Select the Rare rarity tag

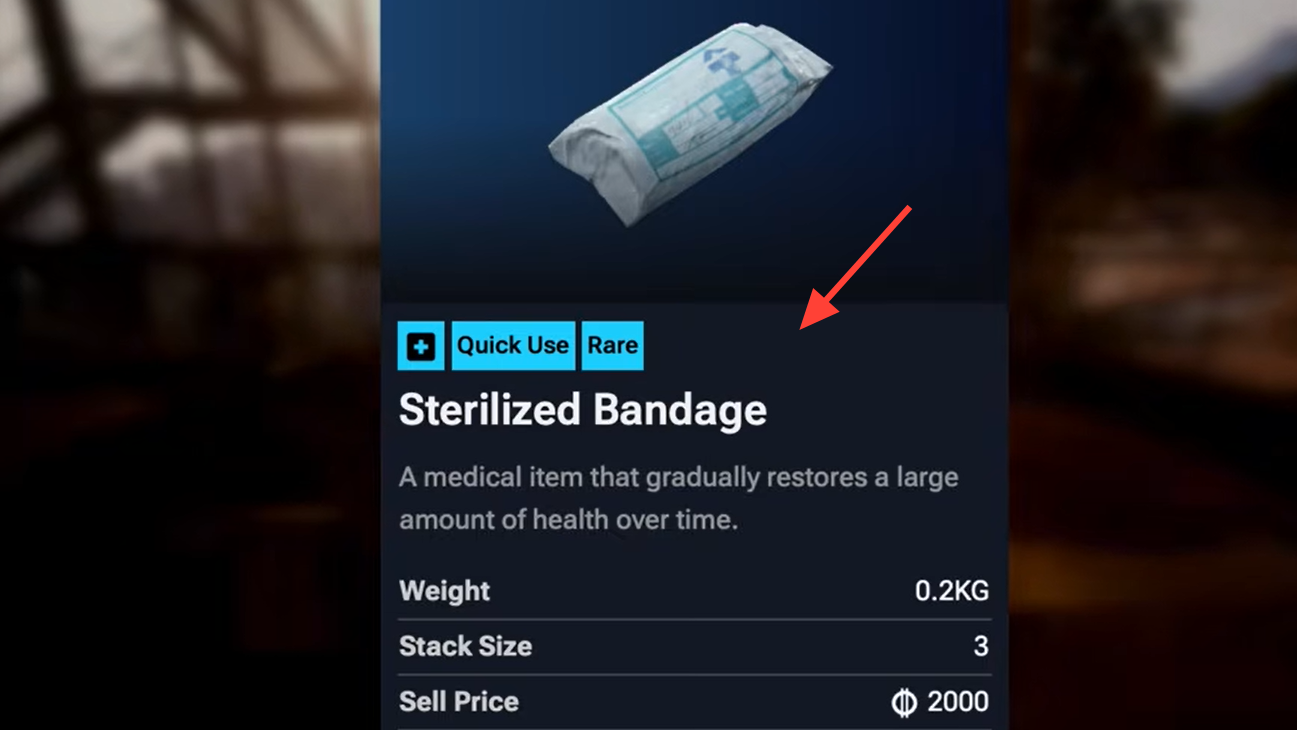pyautogui.click(x=613, y=346)
